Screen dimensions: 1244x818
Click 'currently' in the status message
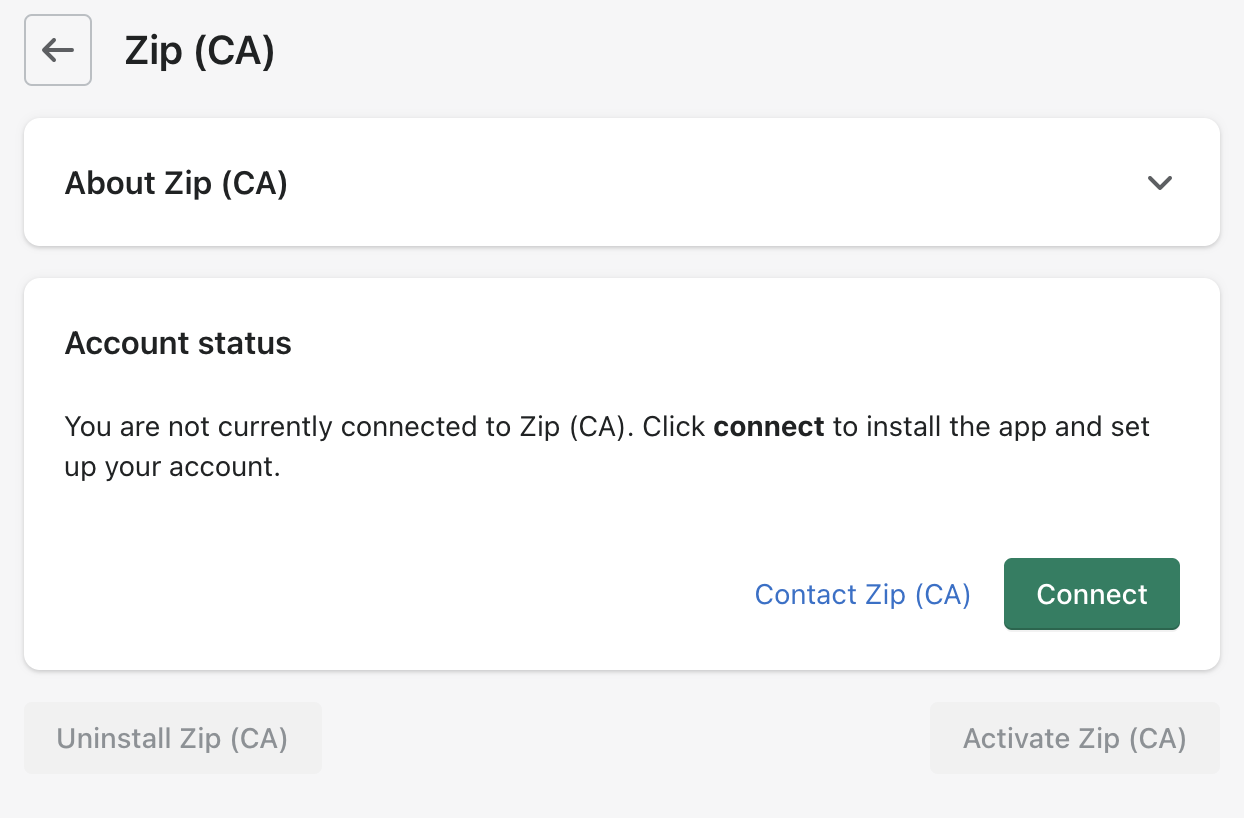coord(275,428)
